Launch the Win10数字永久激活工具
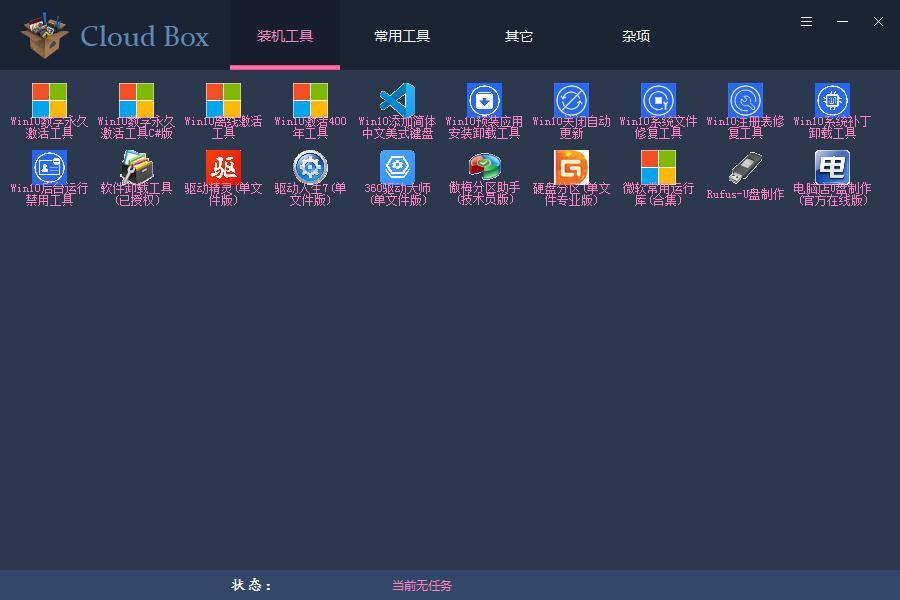 pos(49,105)
